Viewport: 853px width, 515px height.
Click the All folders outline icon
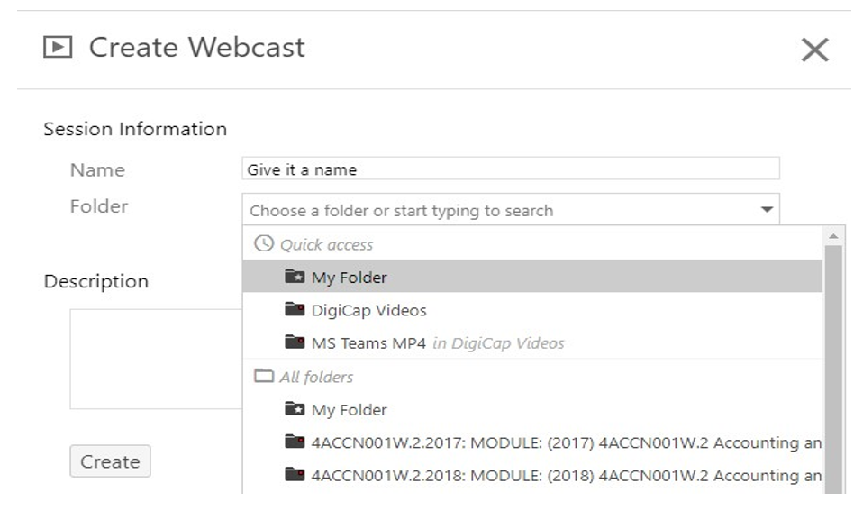tap(264, 376)
